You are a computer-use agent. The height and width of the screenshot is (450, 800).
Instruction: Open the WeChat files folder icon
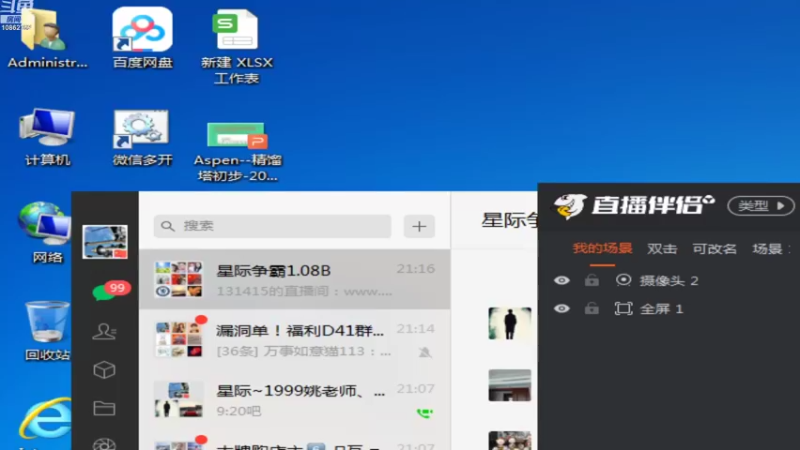[104, 408]
